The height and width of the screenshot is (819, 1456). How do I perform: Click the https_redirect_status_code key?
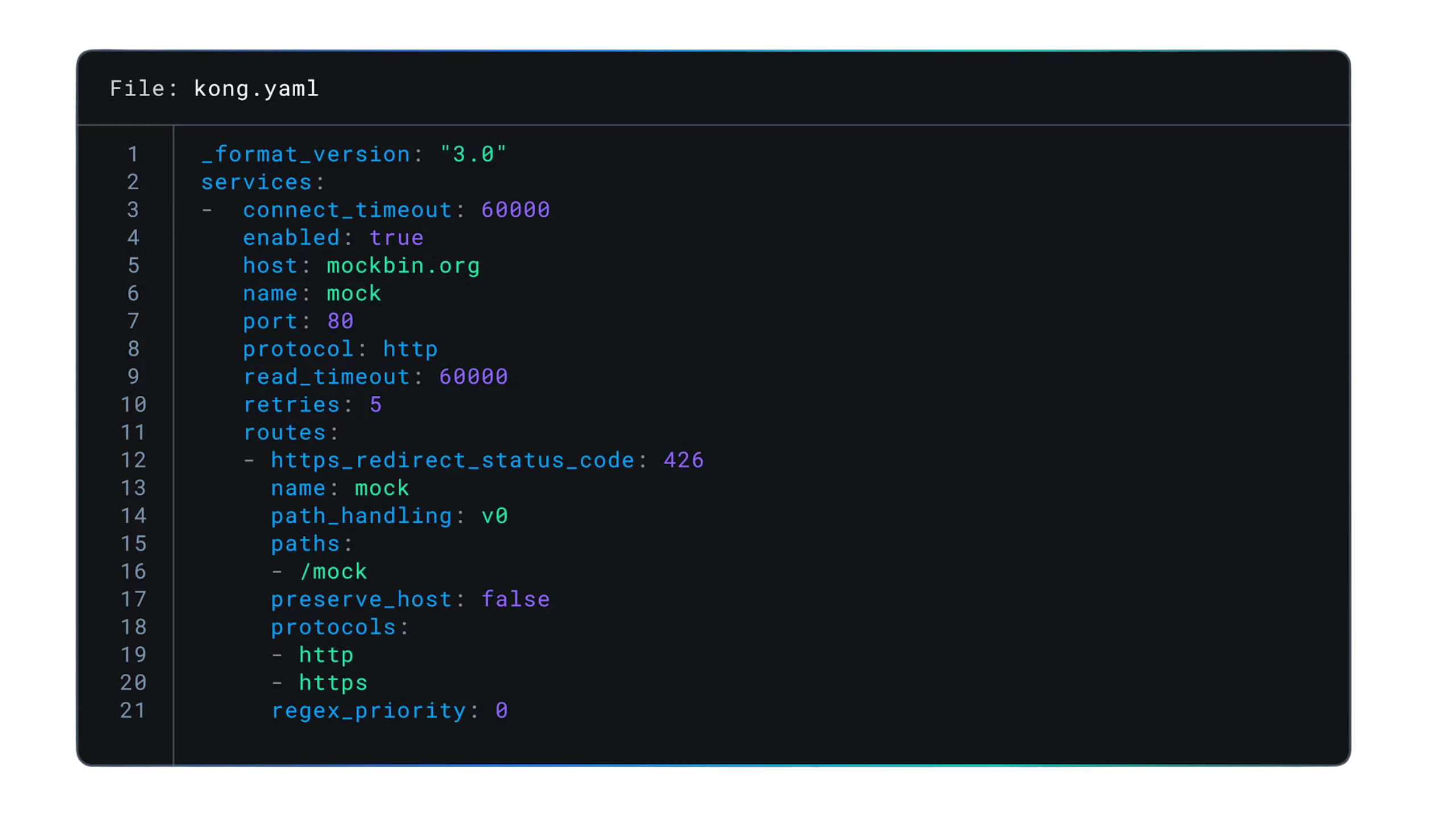click(452, 460)
